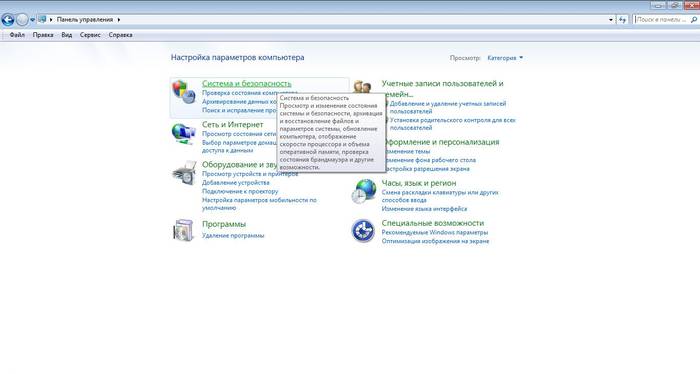This screenshot has width=700, height=374.
Task: Click Выбор параметров домашней группы link
Action: [x=240, y=146]
